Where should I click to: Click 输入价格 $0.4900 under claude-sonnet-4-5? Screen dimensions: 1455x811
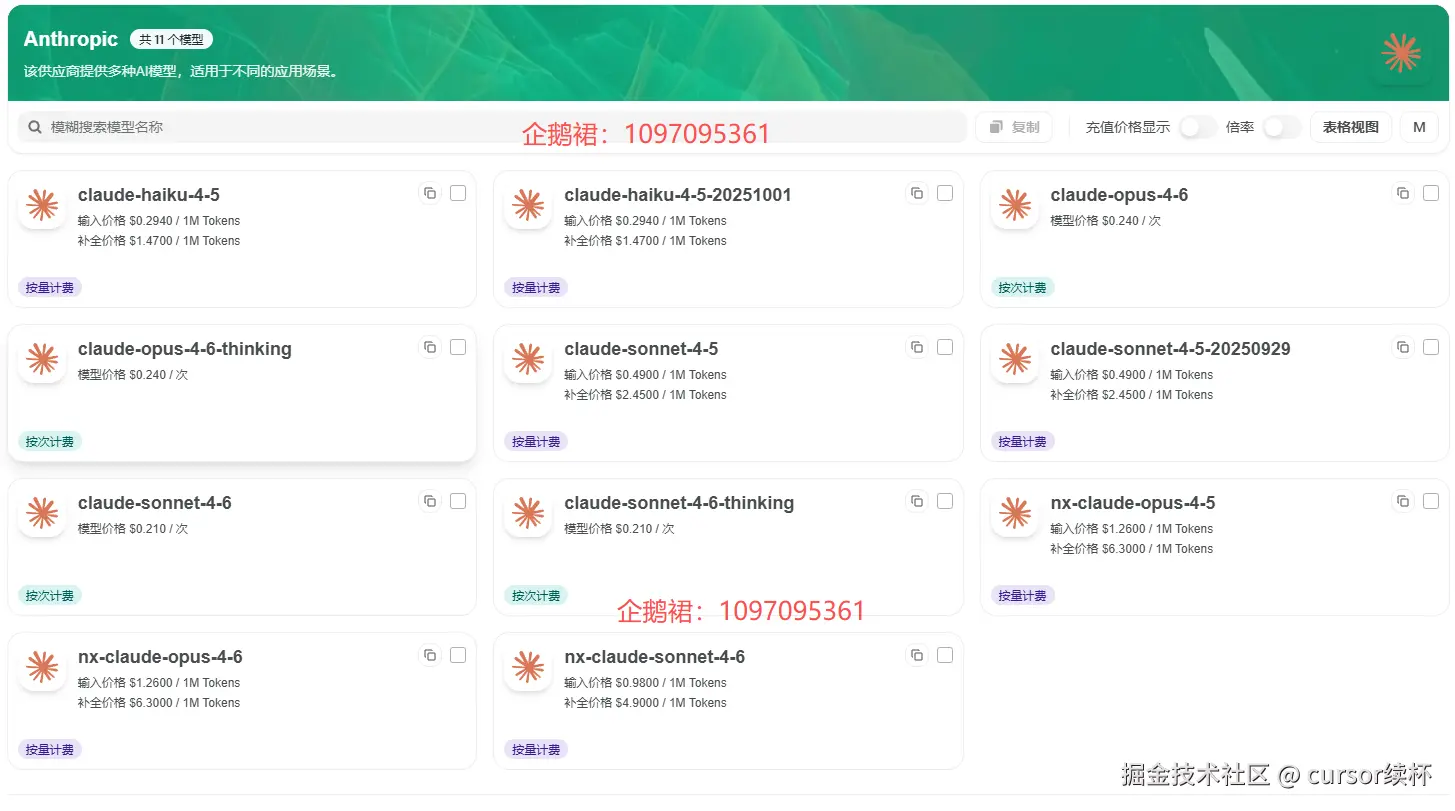coord(645,375)
